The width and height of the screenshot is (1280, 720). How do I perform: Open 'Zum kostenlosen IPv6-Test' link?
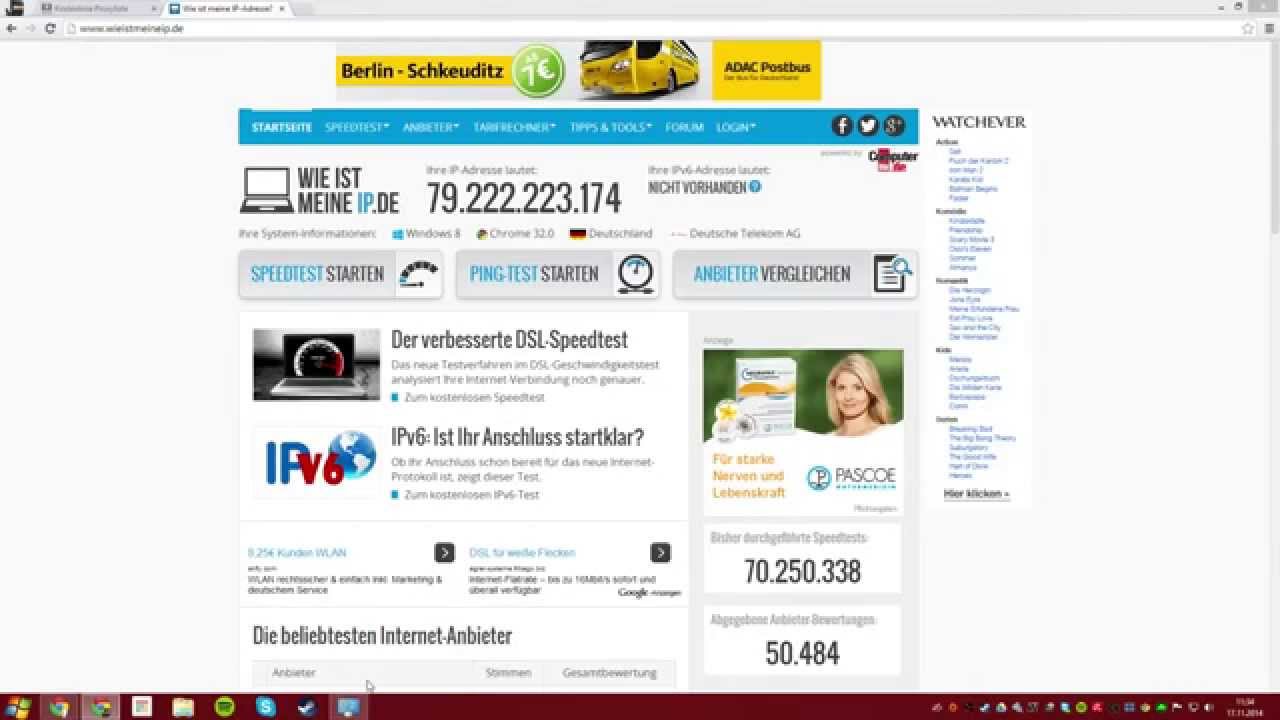[x=471, y=495]
